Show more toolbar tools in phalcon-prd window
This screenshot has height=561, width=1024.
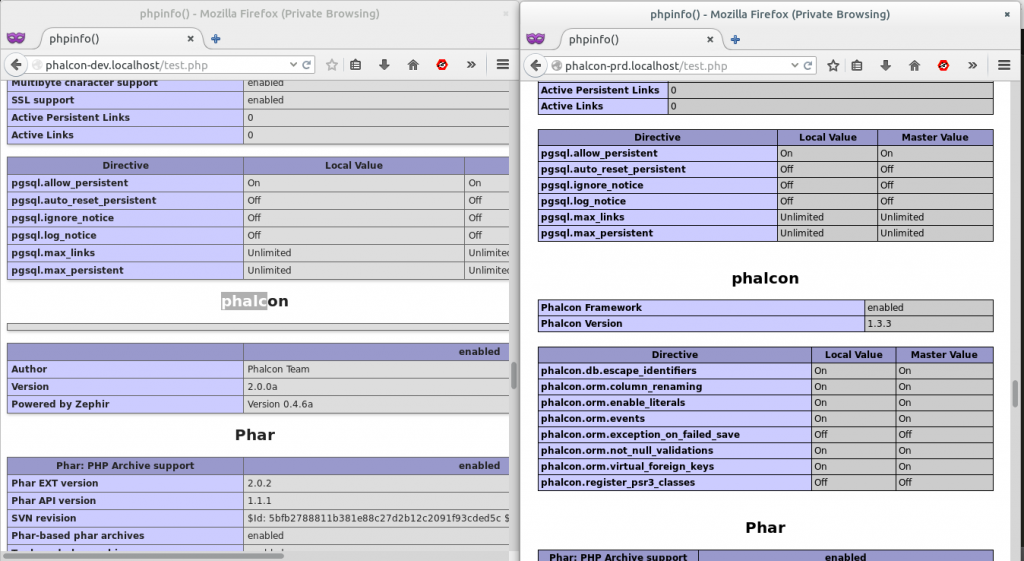[x=972, y=65]
